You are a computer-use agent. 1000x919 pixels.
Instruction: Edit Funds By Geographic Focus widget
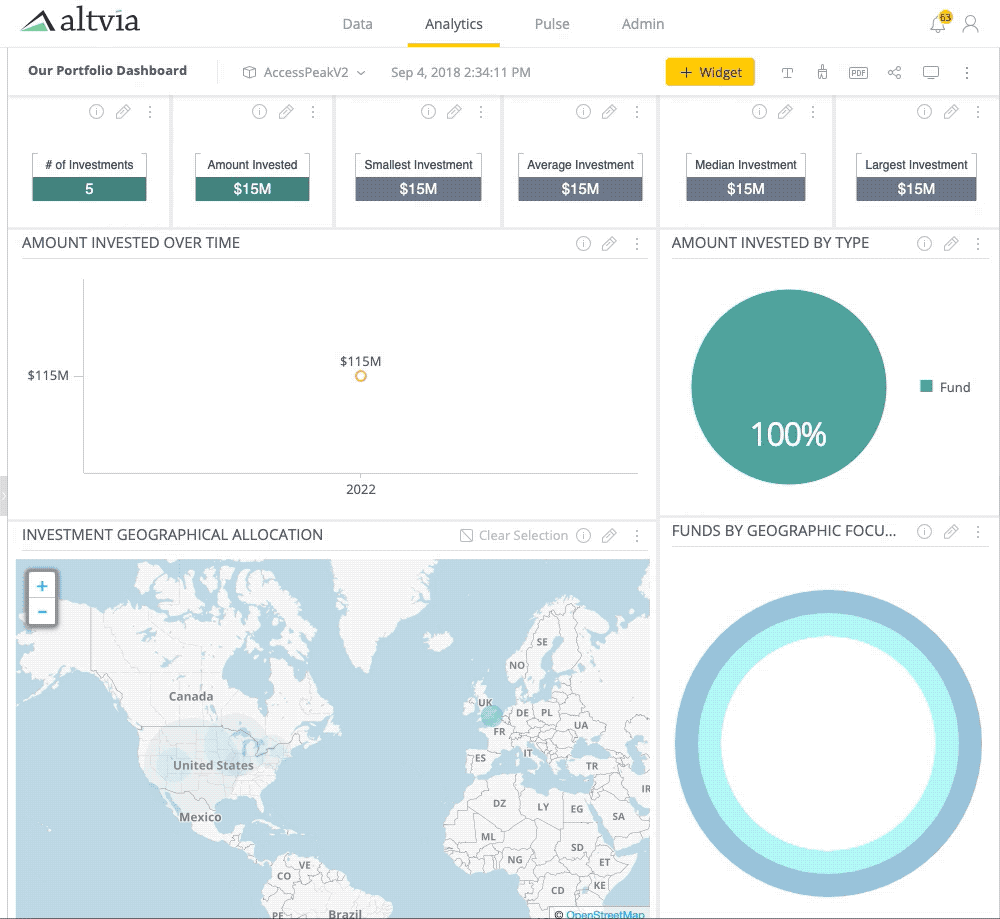951,532
